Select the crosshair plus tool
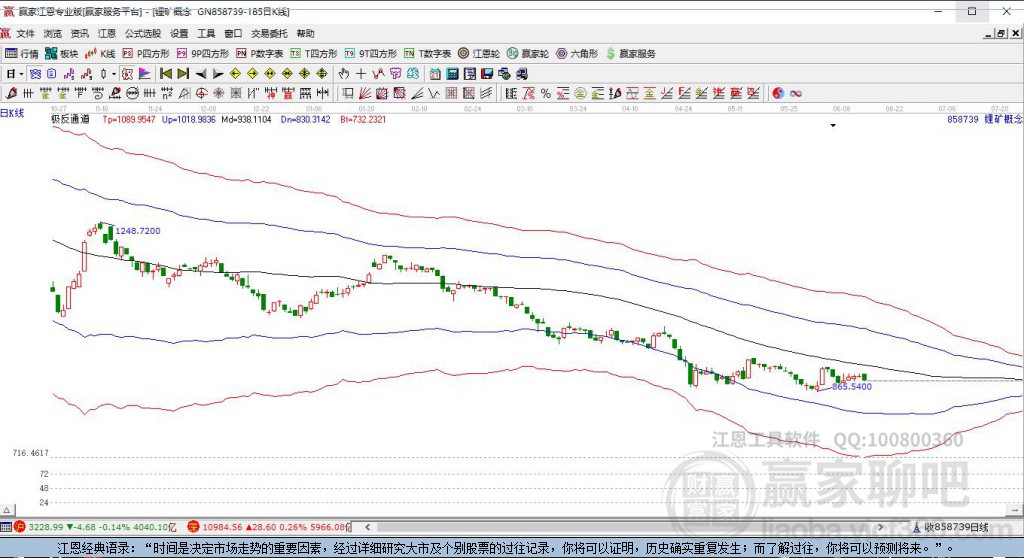 pos(360,74)
